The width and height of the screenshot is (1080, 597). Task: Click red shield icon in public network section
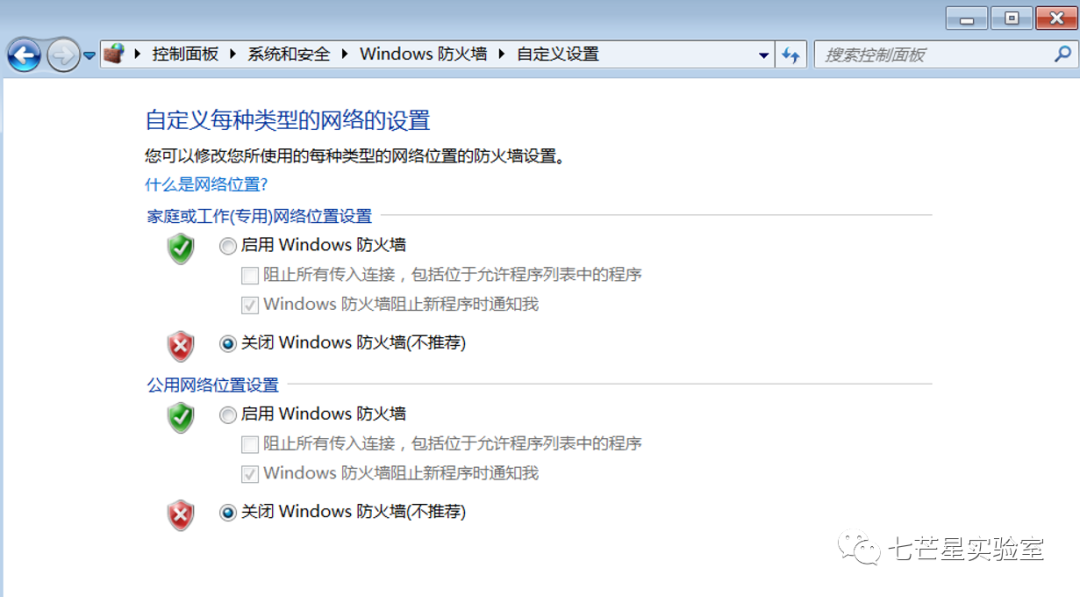(x=180, y=515)
